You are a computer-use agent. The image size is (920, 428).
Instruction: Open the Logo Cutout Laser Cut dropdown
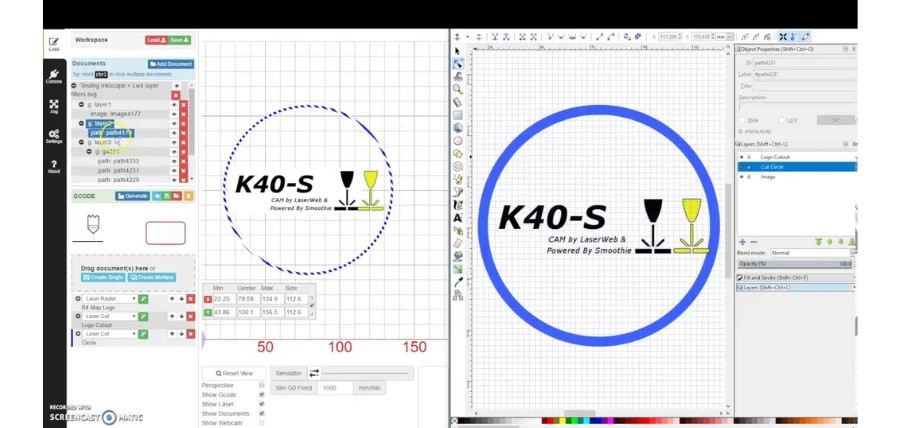point(110,316)
